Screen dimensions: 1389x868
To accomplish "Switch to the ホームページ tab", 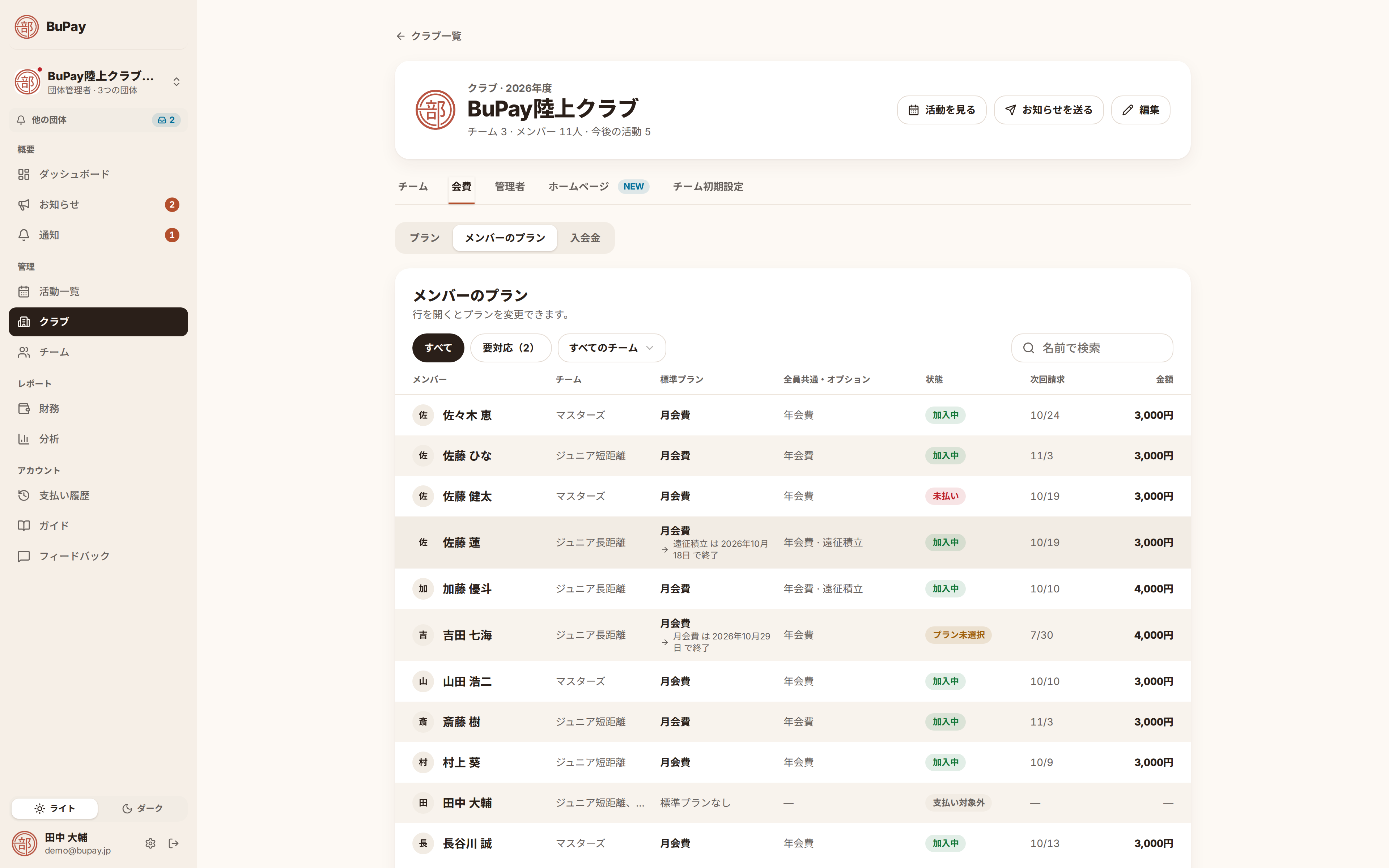I will [598, 187].
